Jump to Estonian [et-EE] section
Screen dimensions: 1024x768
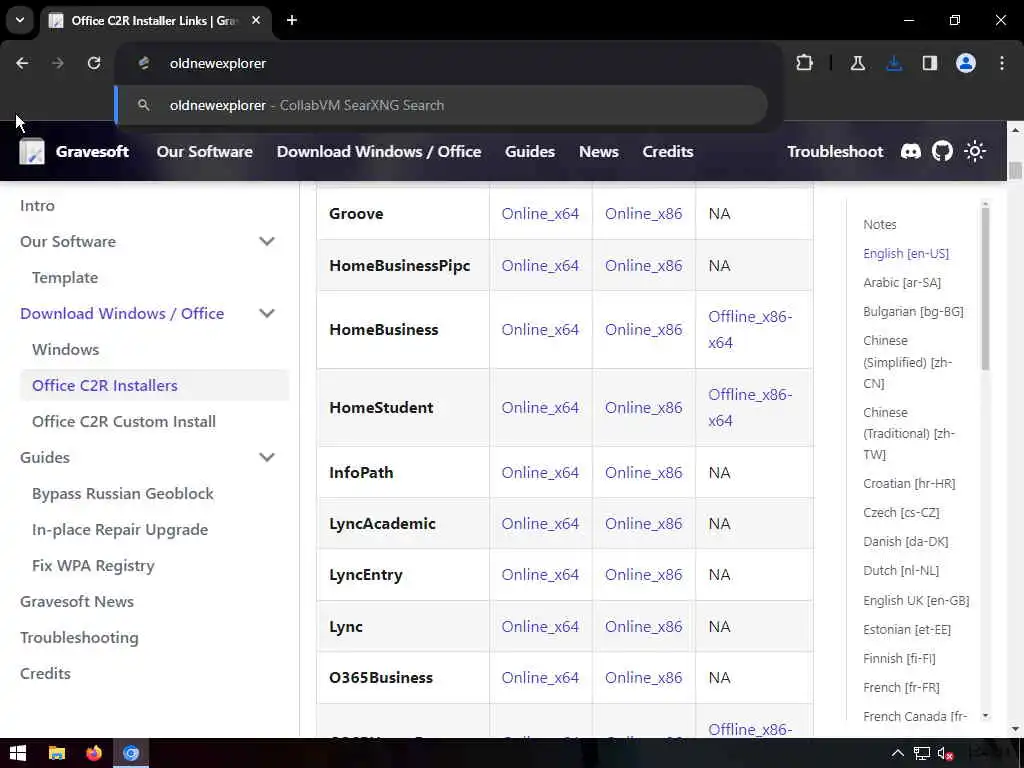click(906, 630)
